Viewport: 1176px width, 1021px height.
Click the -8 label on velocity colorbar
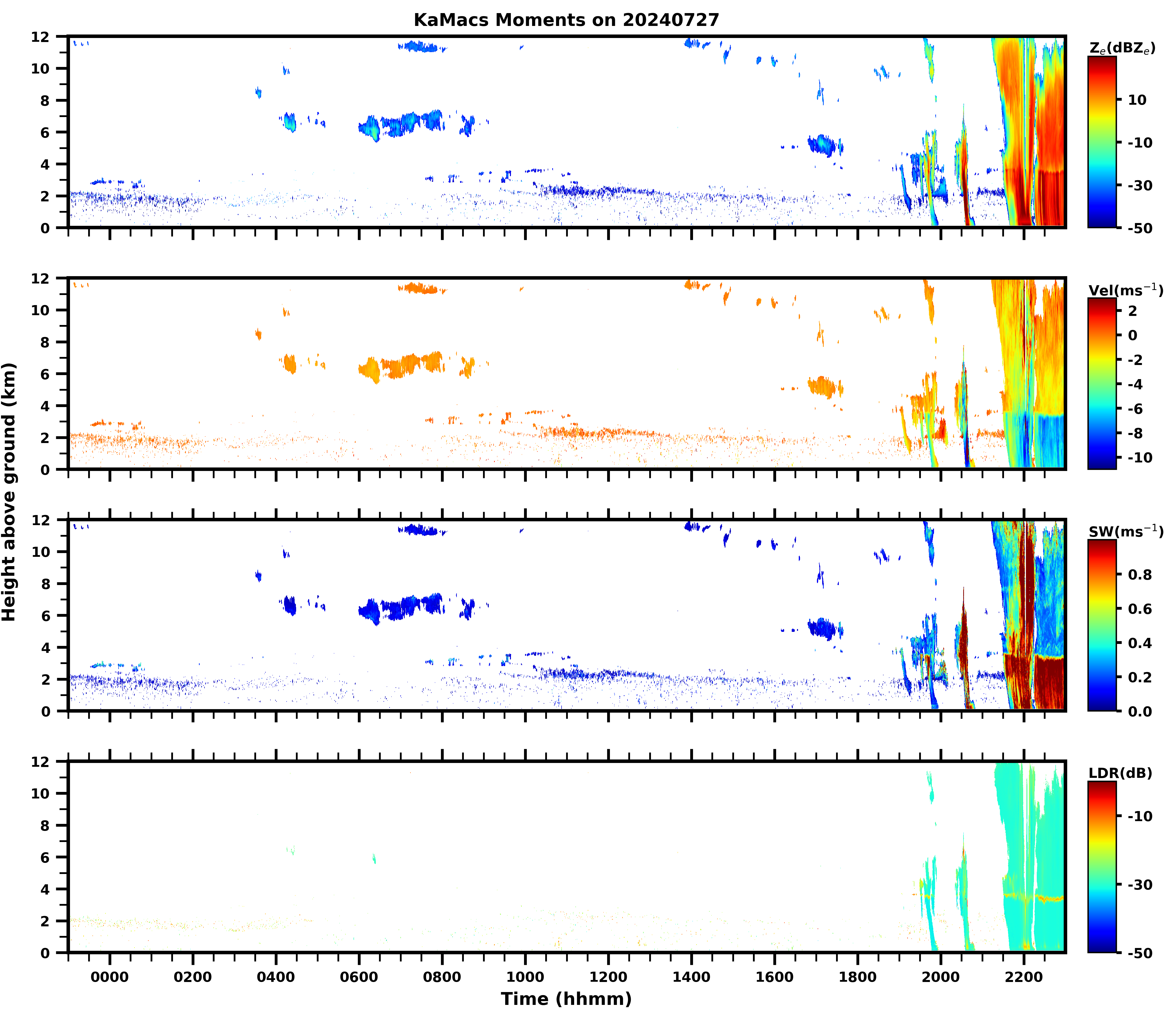tap(1135, 433)
